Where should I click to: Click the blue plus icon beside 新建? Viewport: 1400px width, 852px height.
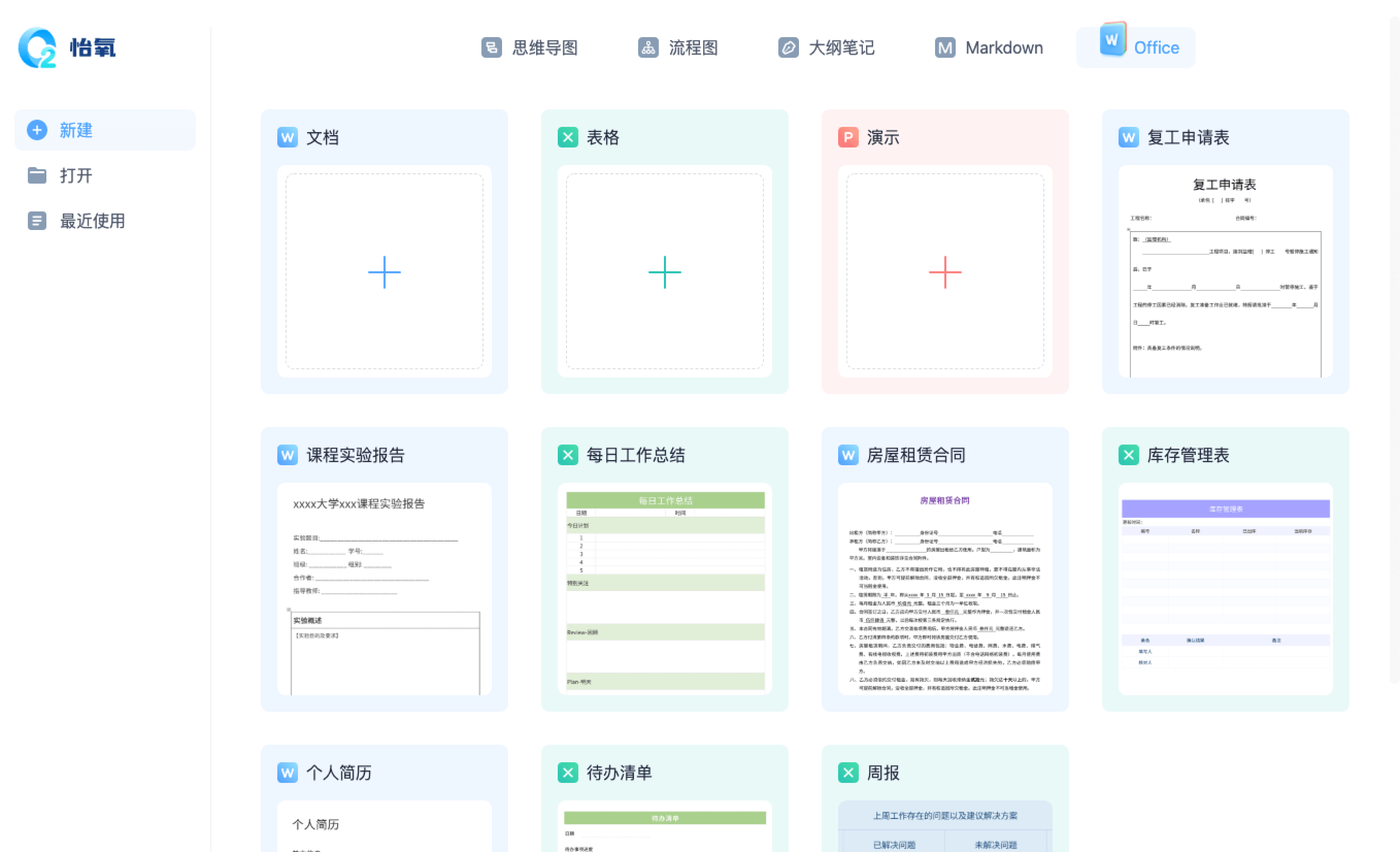pyautogui.click(x=37, y=130)
